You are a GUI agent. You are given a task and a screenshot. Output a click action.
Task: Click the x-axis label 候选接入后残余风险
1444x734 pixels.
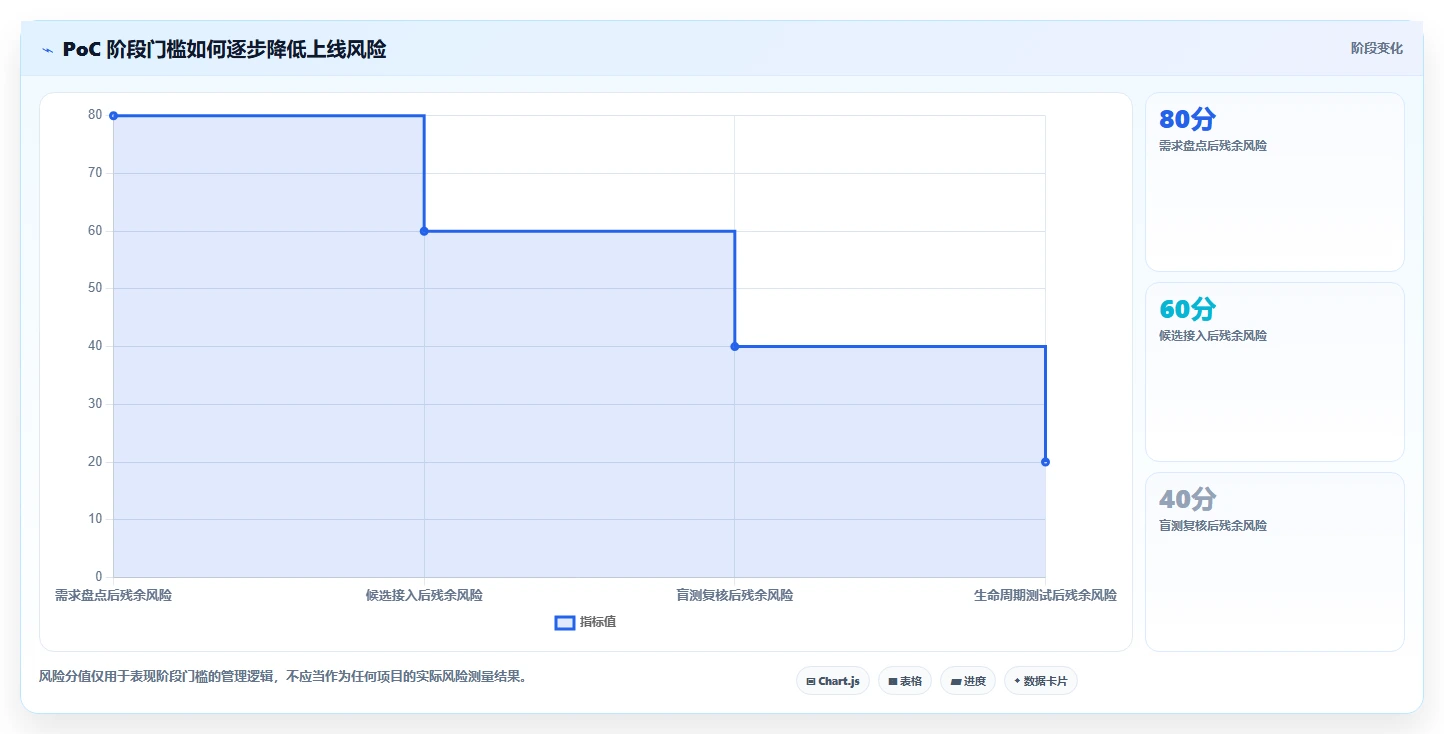point(424,595)
